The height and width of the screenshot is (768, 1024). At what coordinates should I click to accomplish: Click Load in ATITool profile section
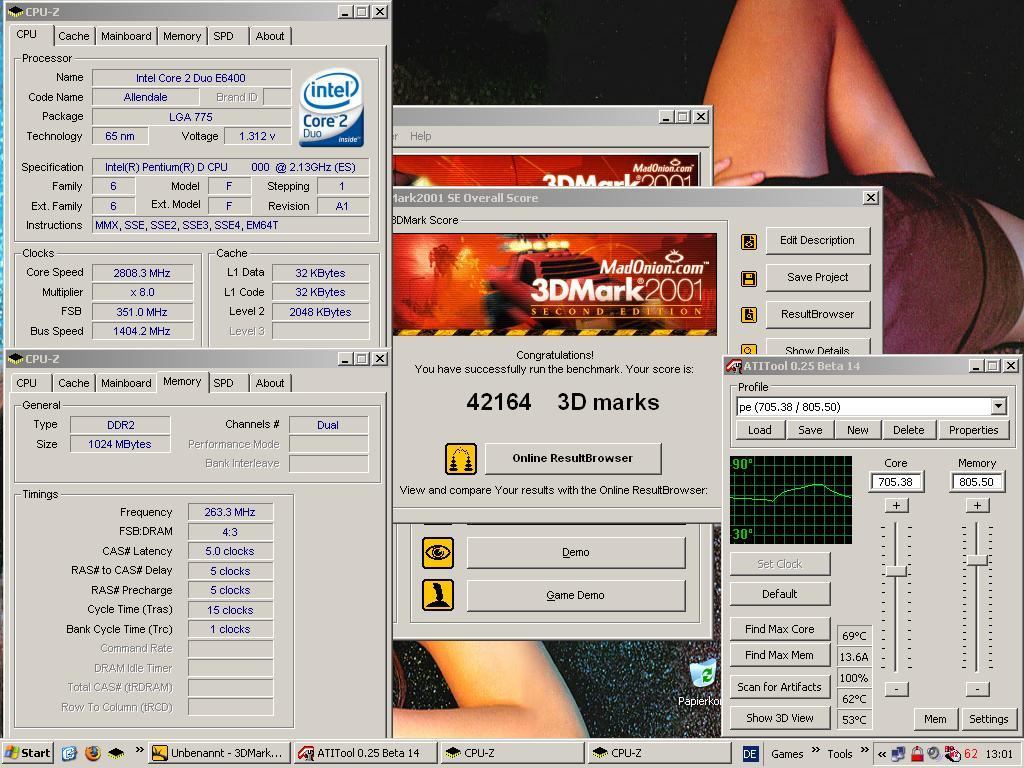click(760, 430)
